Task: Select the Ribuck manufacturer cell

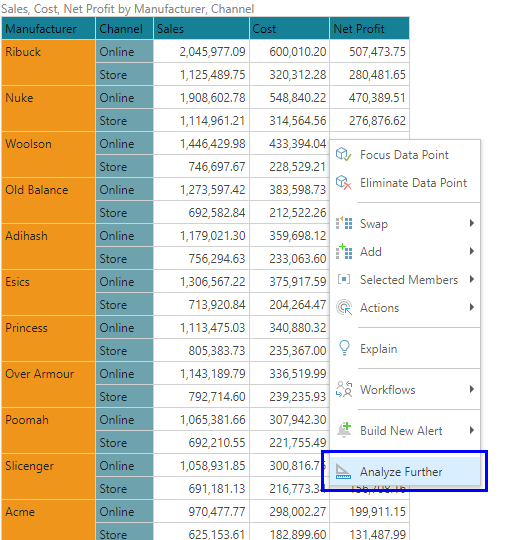Action: pyautogui.click(x=48, y=63)
